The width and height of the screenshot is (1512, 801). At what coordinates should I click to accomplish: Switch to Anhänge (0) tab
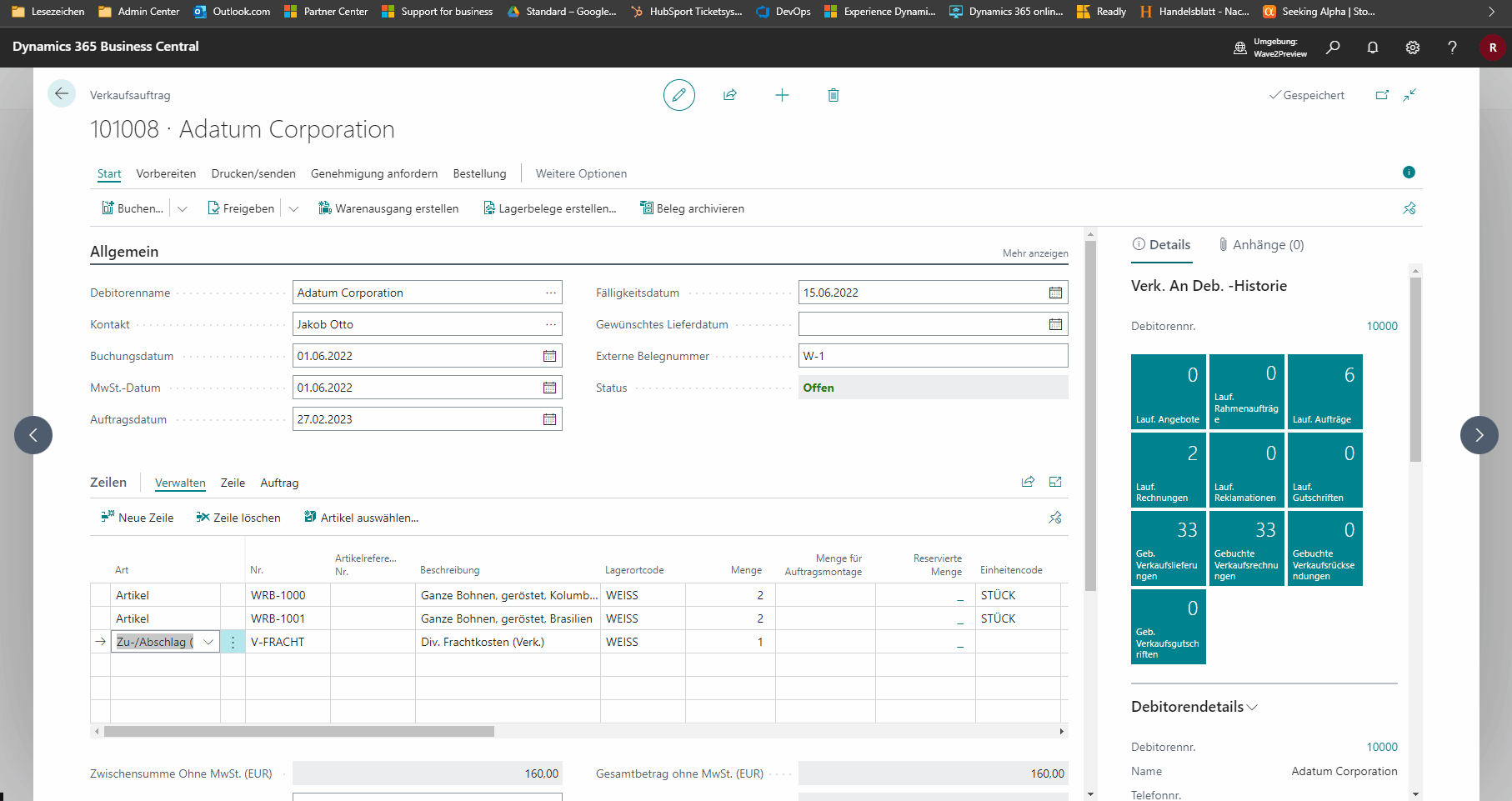[1260, 245]
